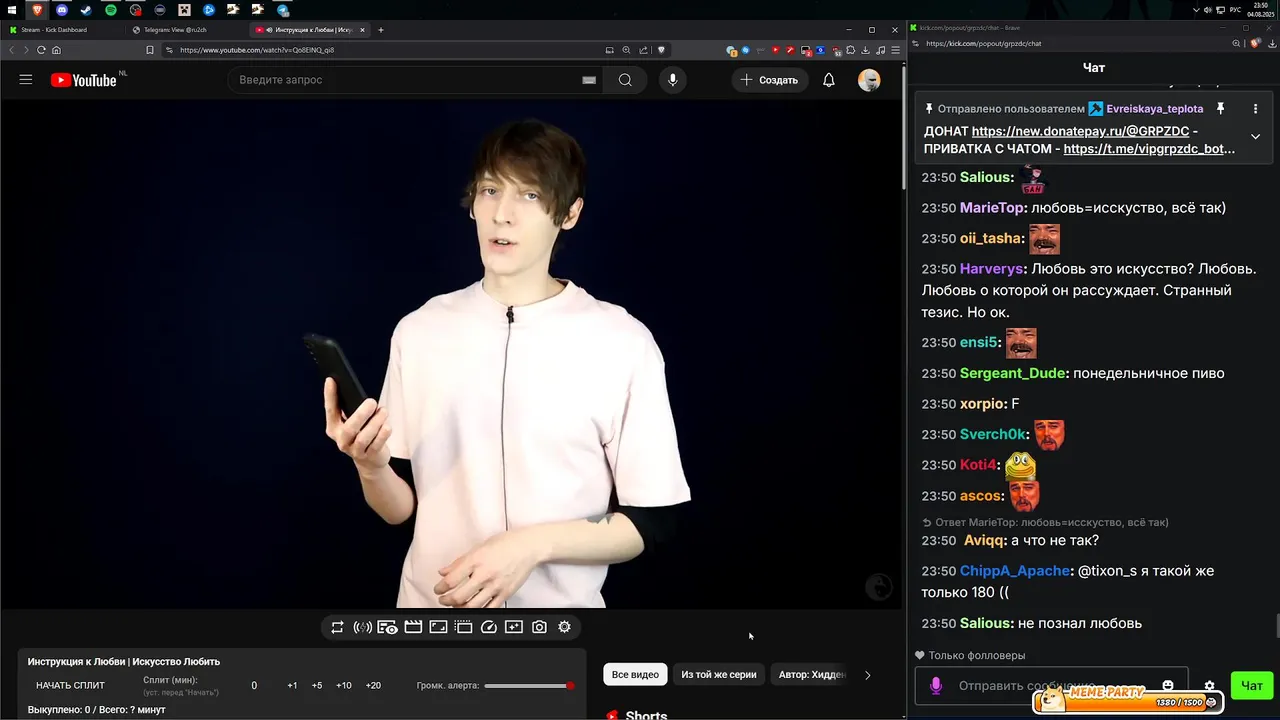Click the green Чат send button
Screen dimensions: 1280x720
1251,686
